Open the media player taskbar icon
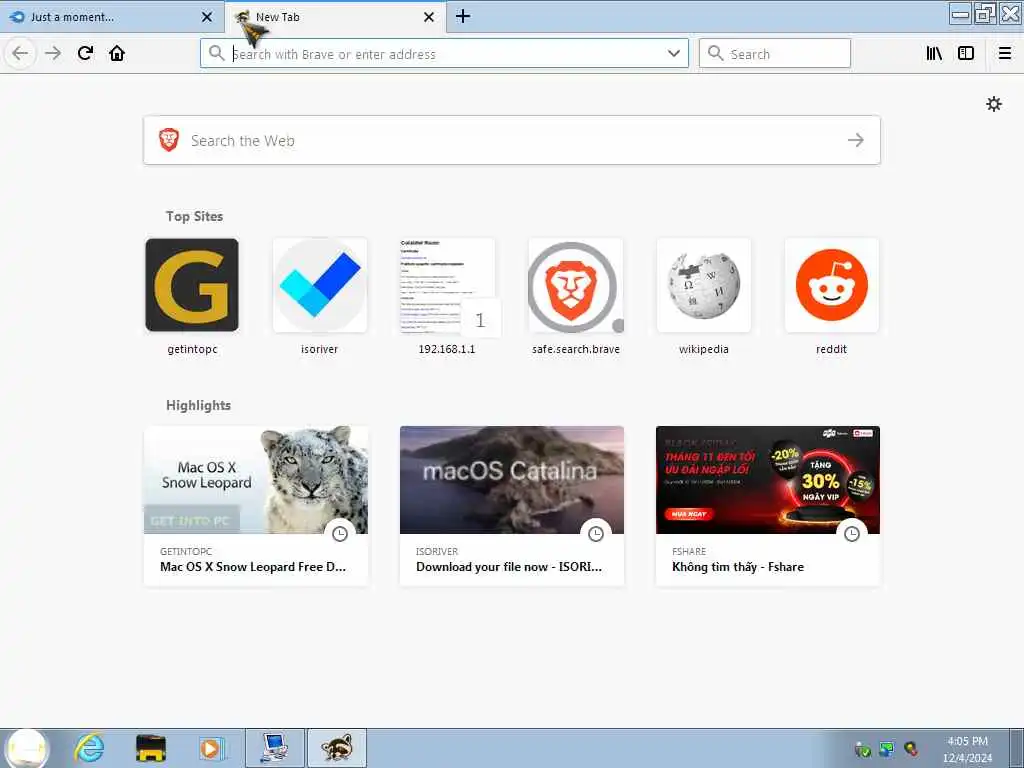This screenshot has width=1024, height=768. (x=211, y=748)
